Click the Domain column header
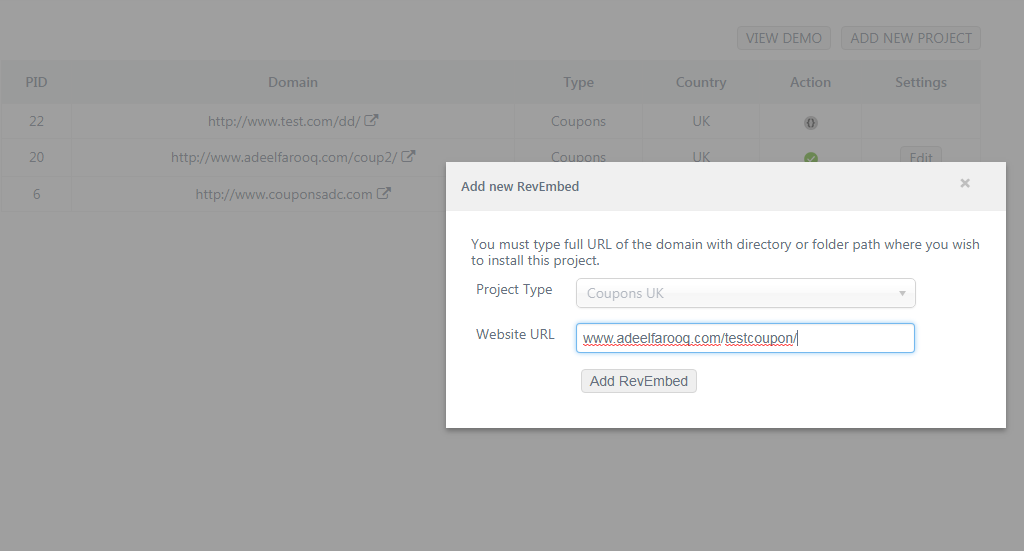This screenshot has height=551, width=1024. (x=293, y=82)
